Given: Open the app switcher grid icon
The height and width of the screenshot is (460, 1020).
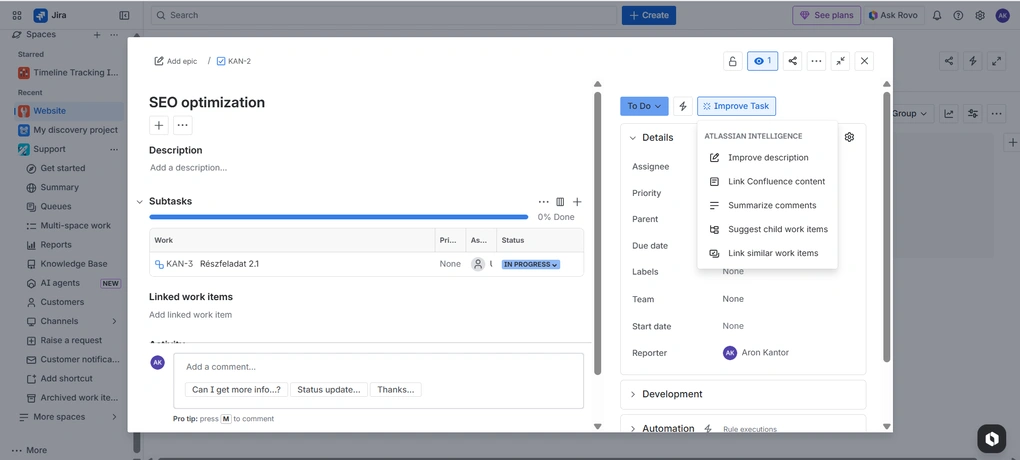Looking at the screenshot, I should coord(17,15).
